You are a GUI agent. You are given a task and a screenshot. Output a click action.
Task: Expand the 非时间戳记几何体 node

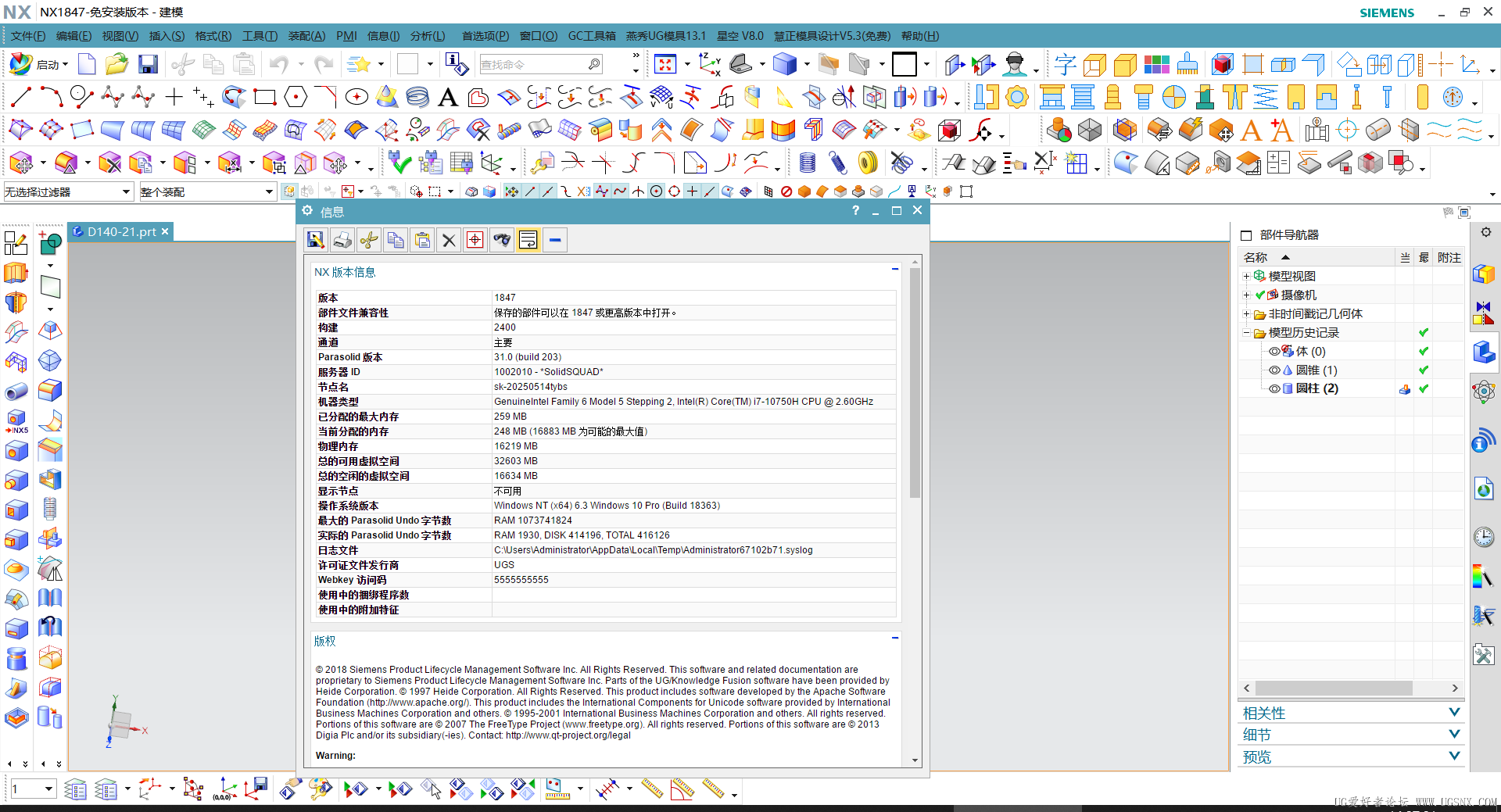coord(1247,313)
